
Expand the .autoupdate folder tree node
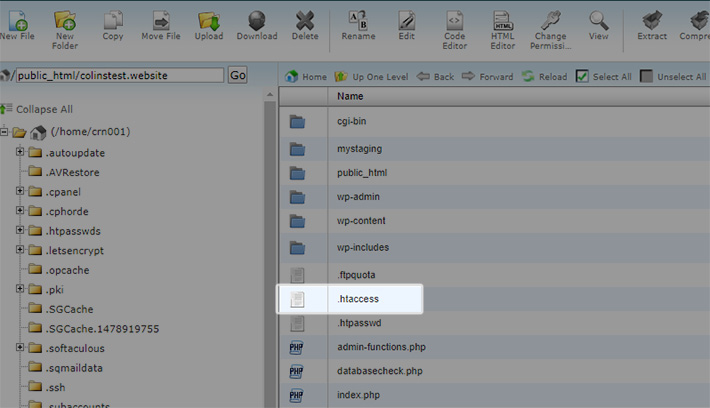pyautogui.click(x=20, y=152)
